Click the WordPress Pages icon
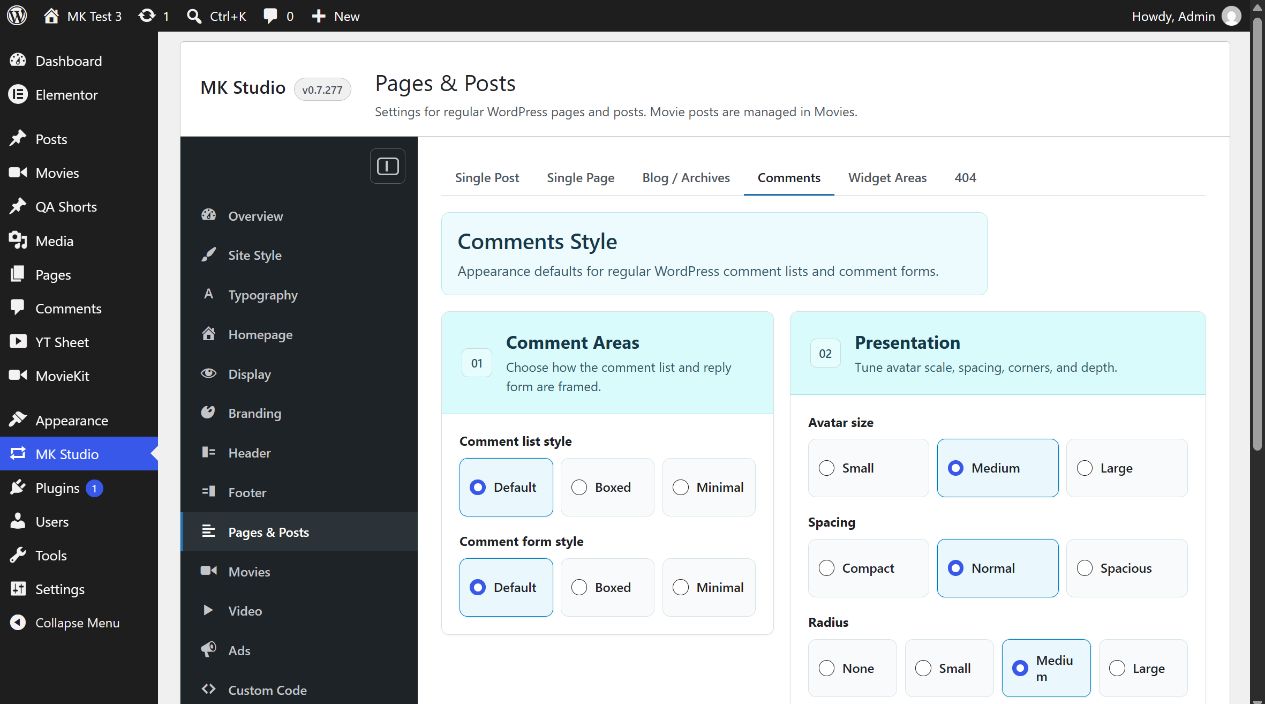This screenshot has height=704, width=1265. 17,275
